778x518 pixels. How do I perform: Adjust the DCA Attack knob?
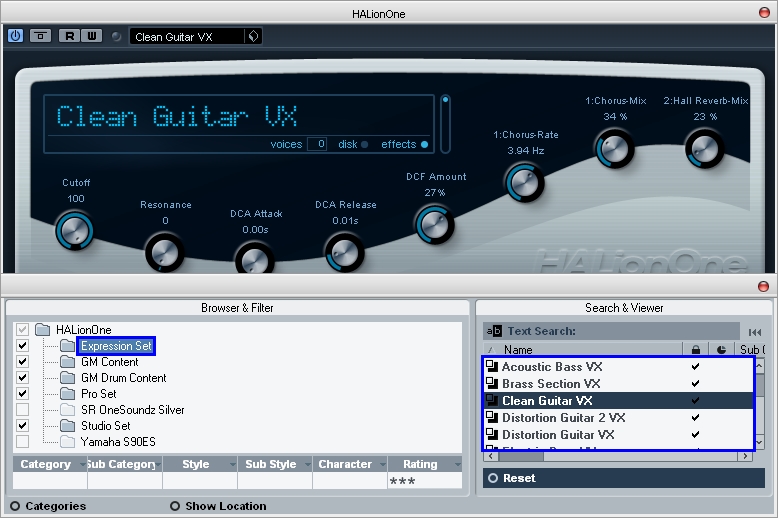[255, 259]
